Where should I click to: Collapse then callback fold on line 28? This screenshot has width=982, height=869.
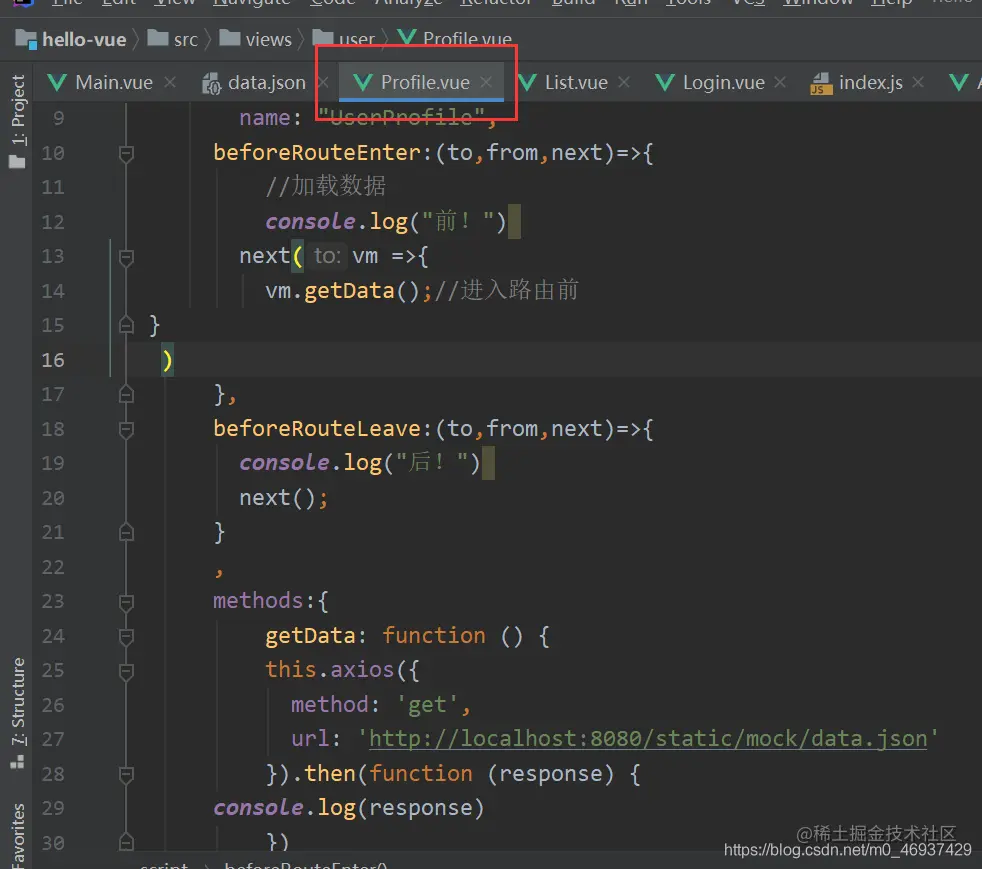pyautogui.click(x=126, y=774)
